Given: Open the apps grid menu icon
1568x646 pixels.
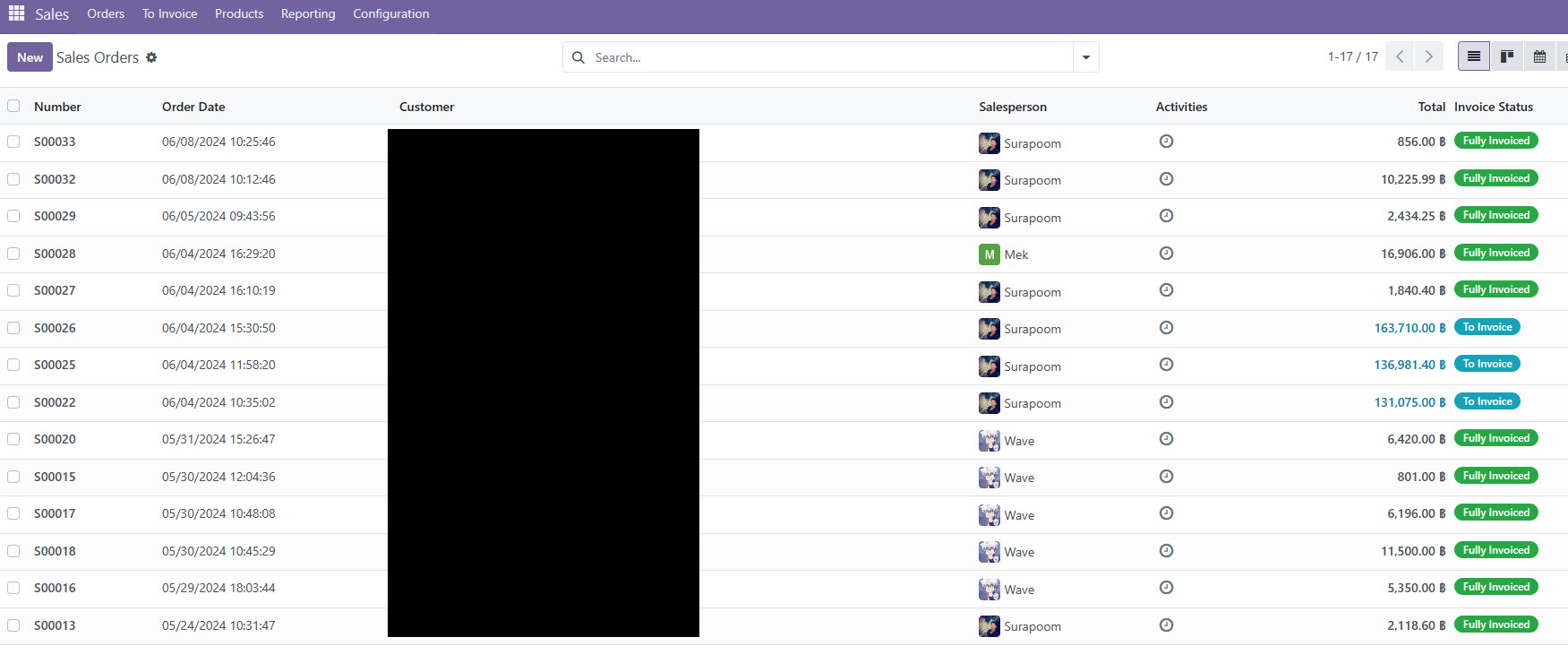Looking at the screenshot, I should (x=16, y=13).
